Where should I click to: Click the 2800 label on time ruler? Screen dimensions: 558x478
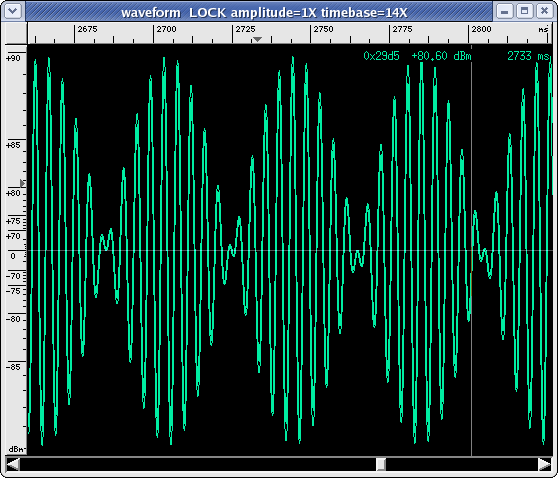pyautogui.click(x=481, y=29)
